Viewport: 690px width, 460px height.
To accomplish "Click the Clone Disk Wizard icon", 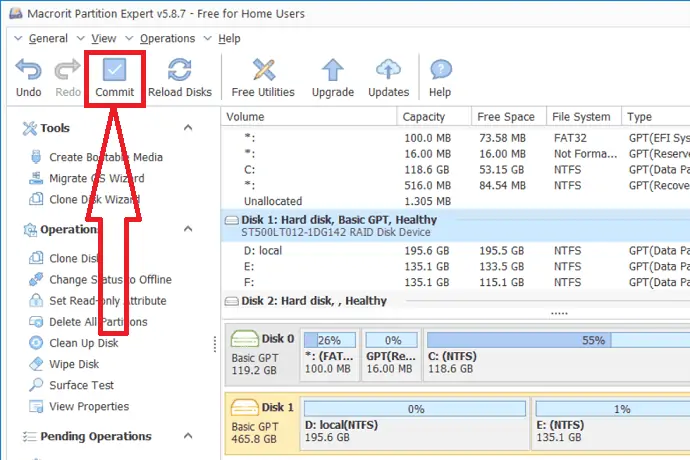I will pos(36,199).
